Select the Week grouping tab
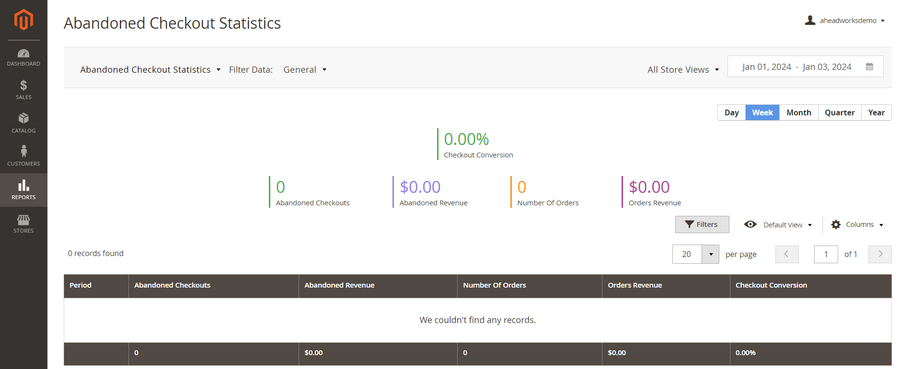 click(762, 112)
